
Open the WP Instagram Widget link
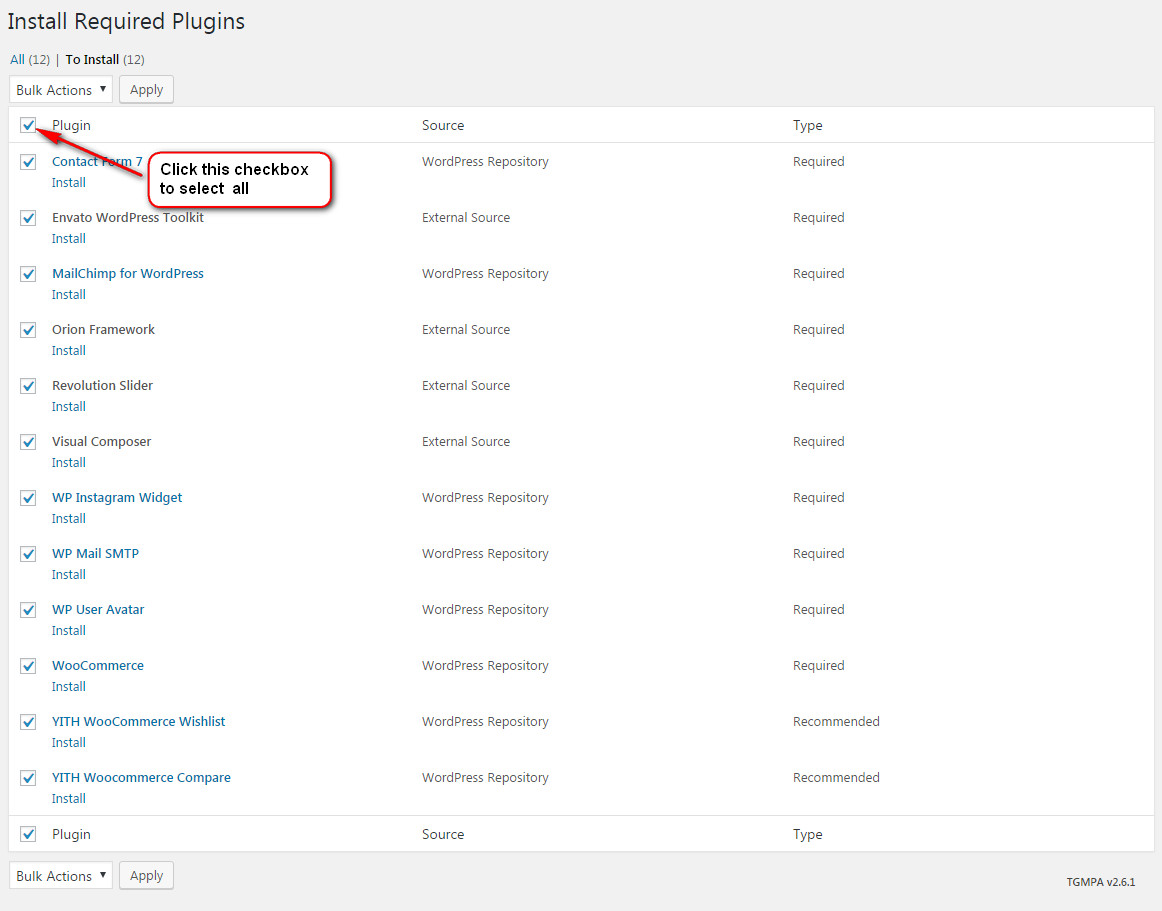(117, 497)
